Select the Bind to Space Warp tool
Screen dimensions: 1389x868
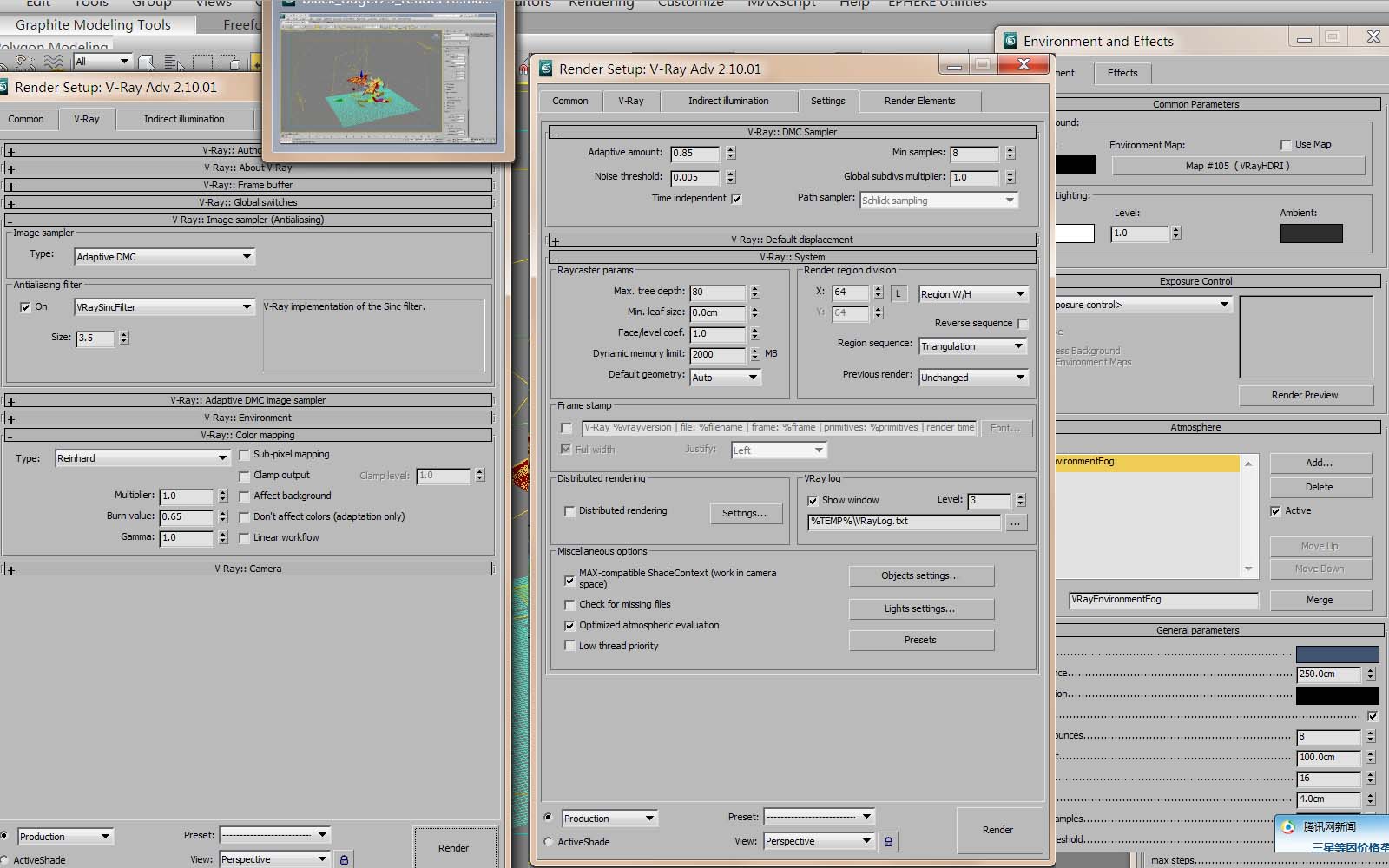point(53,62)
